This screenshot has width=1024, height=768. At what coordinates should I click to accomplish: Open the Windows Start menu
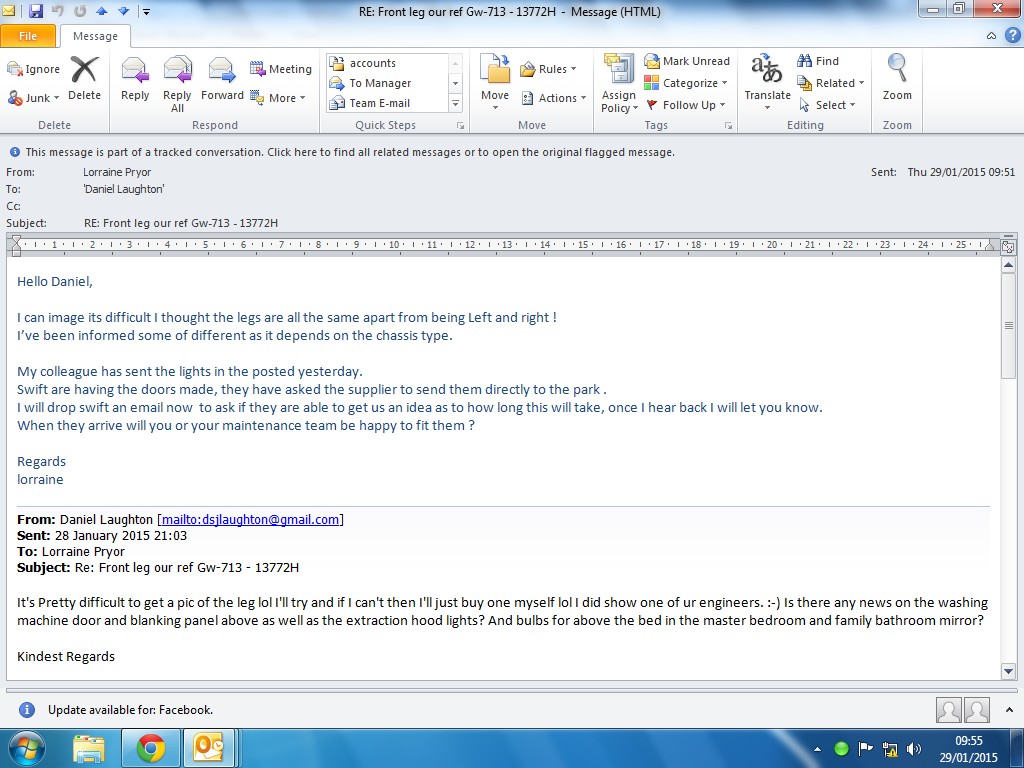tap(25, 748)
